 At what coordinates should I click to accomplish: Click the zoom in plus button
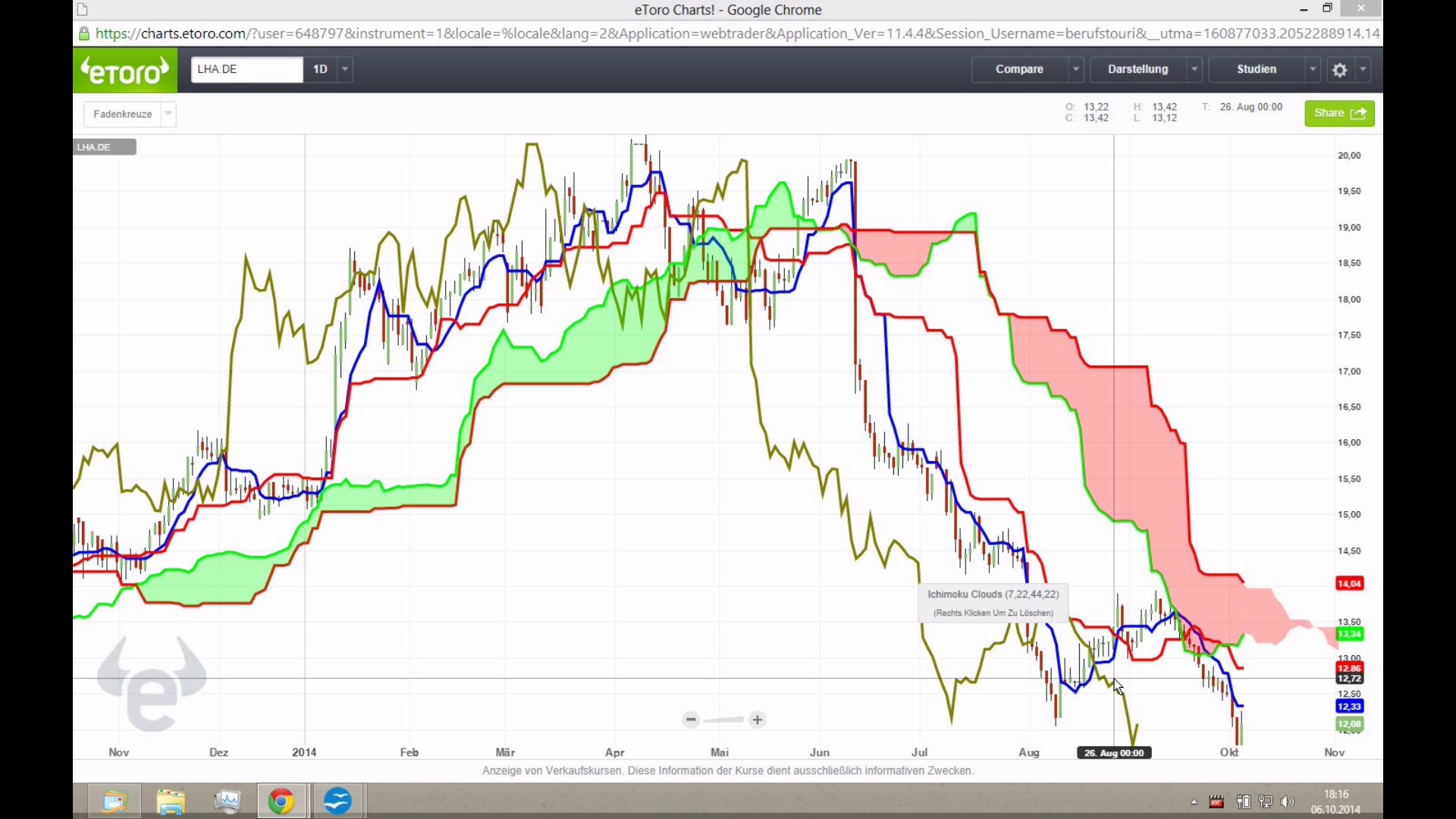[758, 720]
